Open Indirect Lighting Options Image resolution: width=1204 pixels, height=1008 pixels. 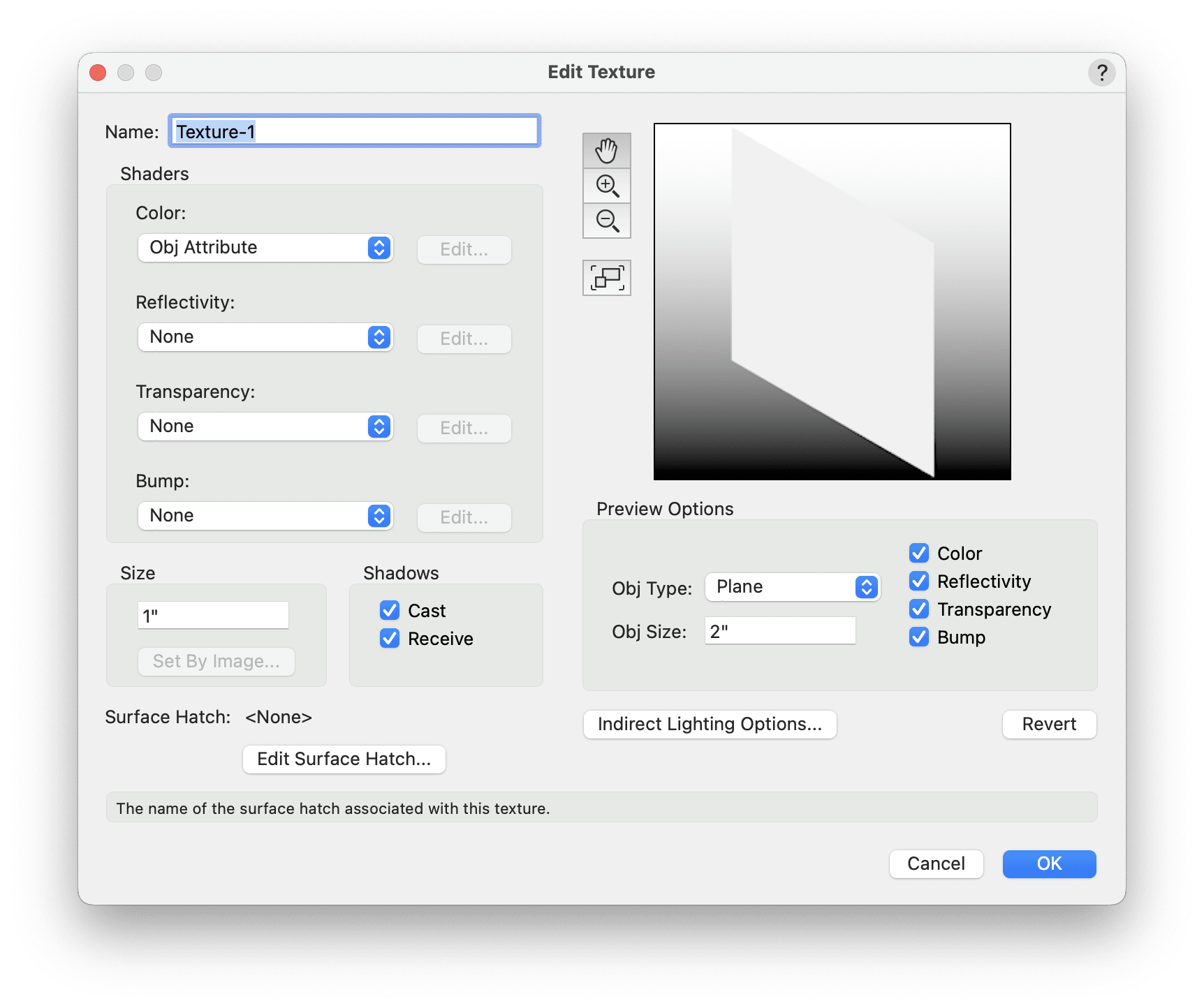(x=710, y=724)
